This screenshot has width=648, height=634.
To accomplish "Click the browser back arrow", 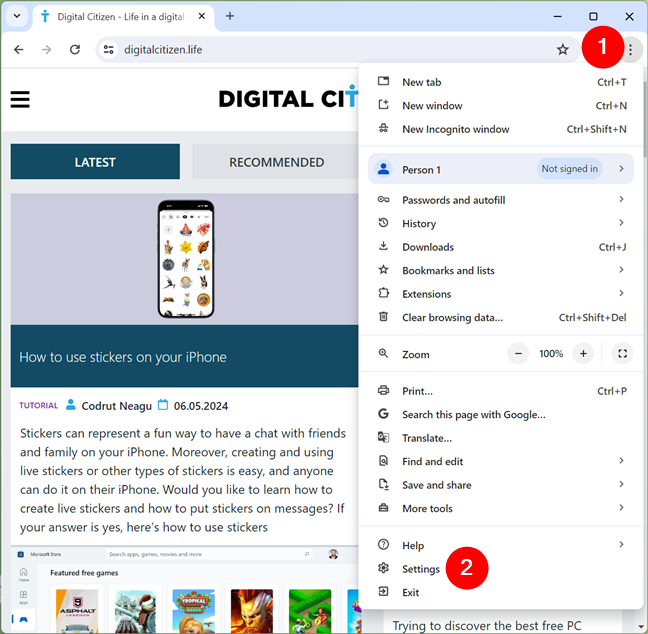I will [19, 50].
